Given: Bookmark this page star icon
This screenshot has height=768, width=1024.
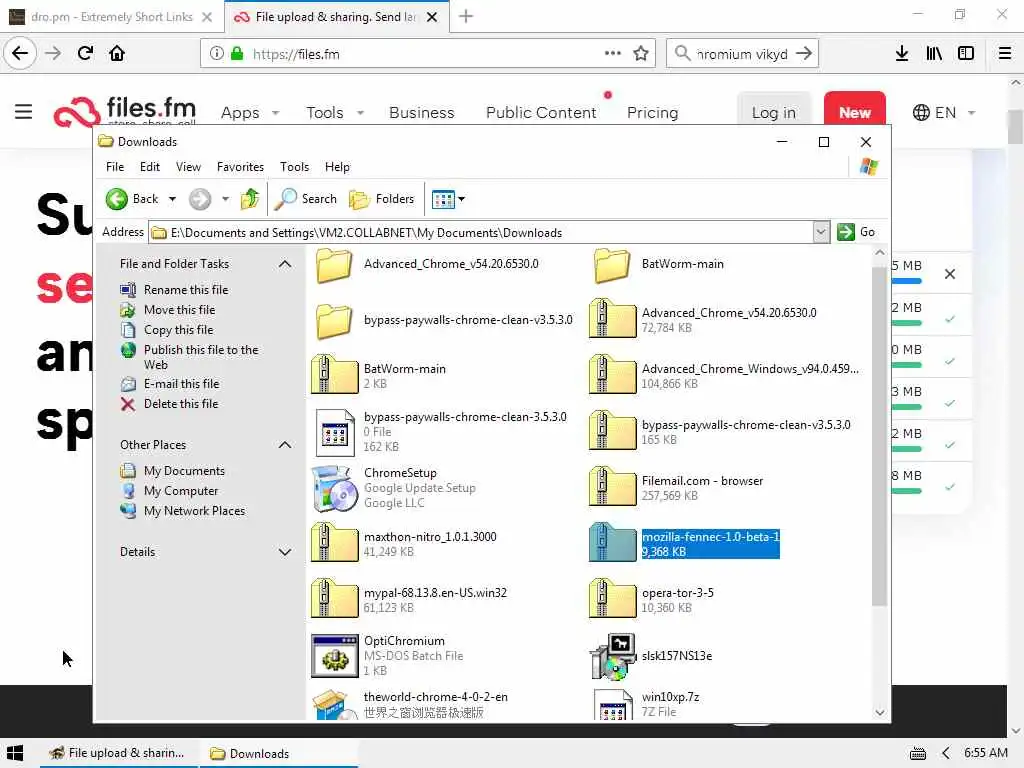Looking at the screenshot, I should pos(641,54).
